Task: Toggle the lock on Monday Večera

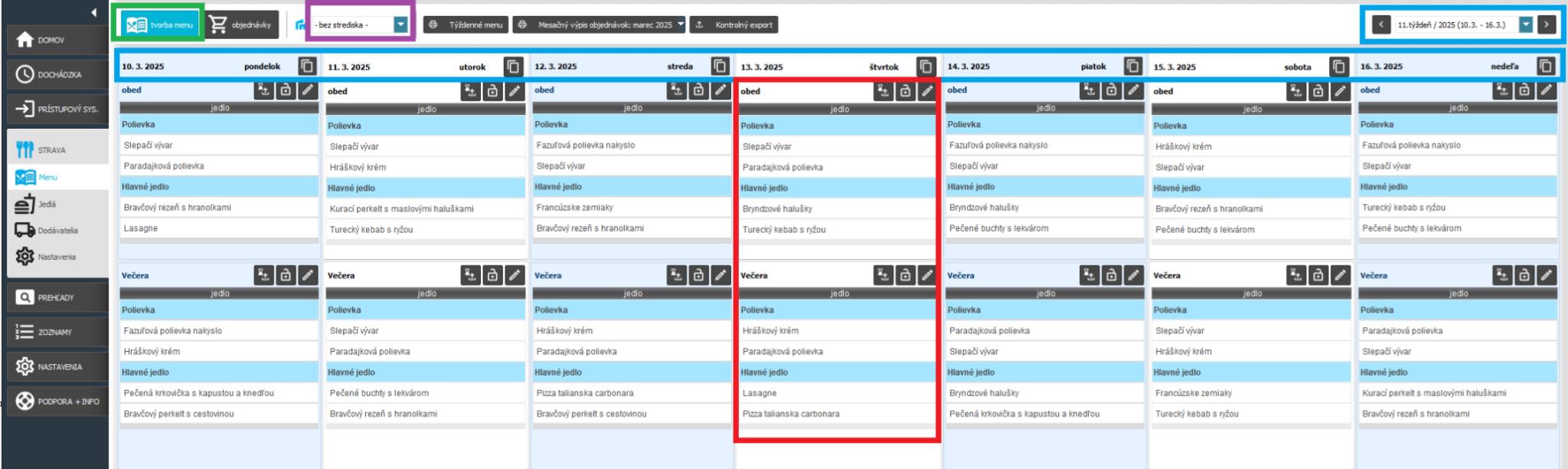Action: pyautogui.click(x=286, y=275)
